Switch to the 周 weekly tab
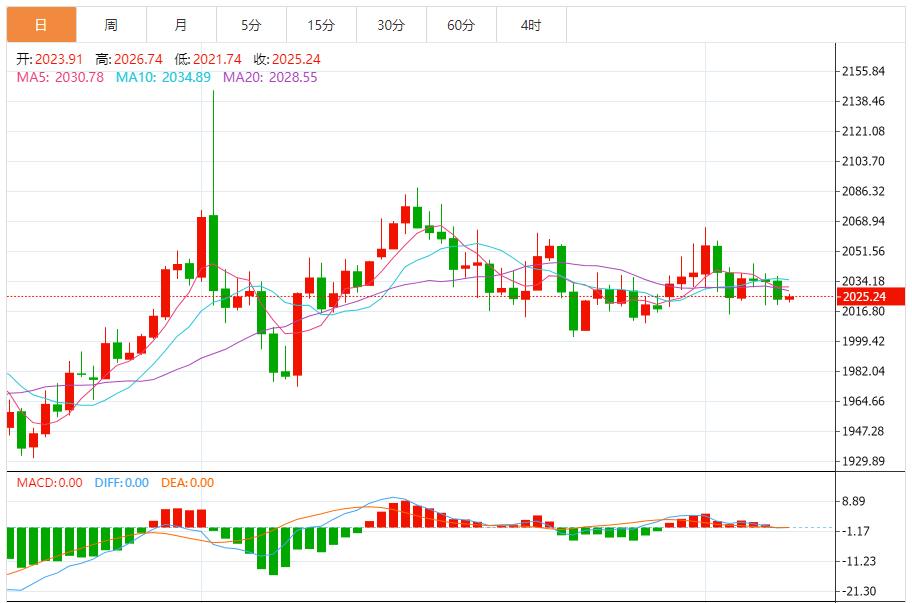Screen dimensions: 912x603 [x=111, y=25]
